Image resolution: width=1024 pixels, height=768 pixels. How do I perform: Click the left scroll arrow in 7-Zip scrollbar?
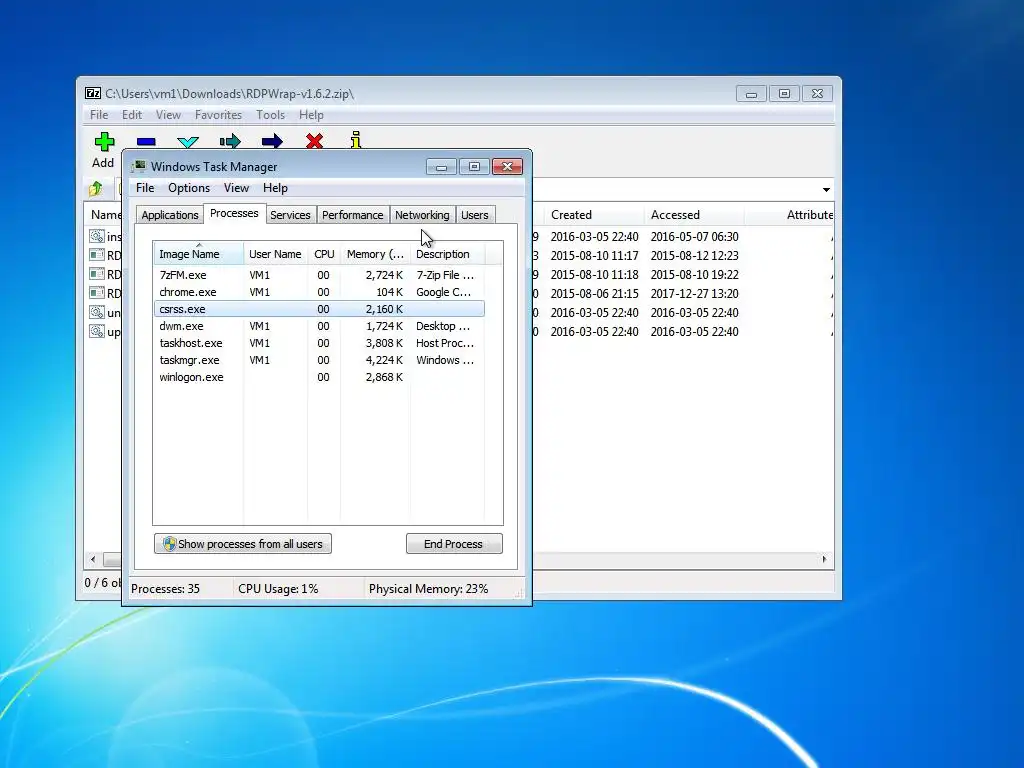[x=93, y=560]
